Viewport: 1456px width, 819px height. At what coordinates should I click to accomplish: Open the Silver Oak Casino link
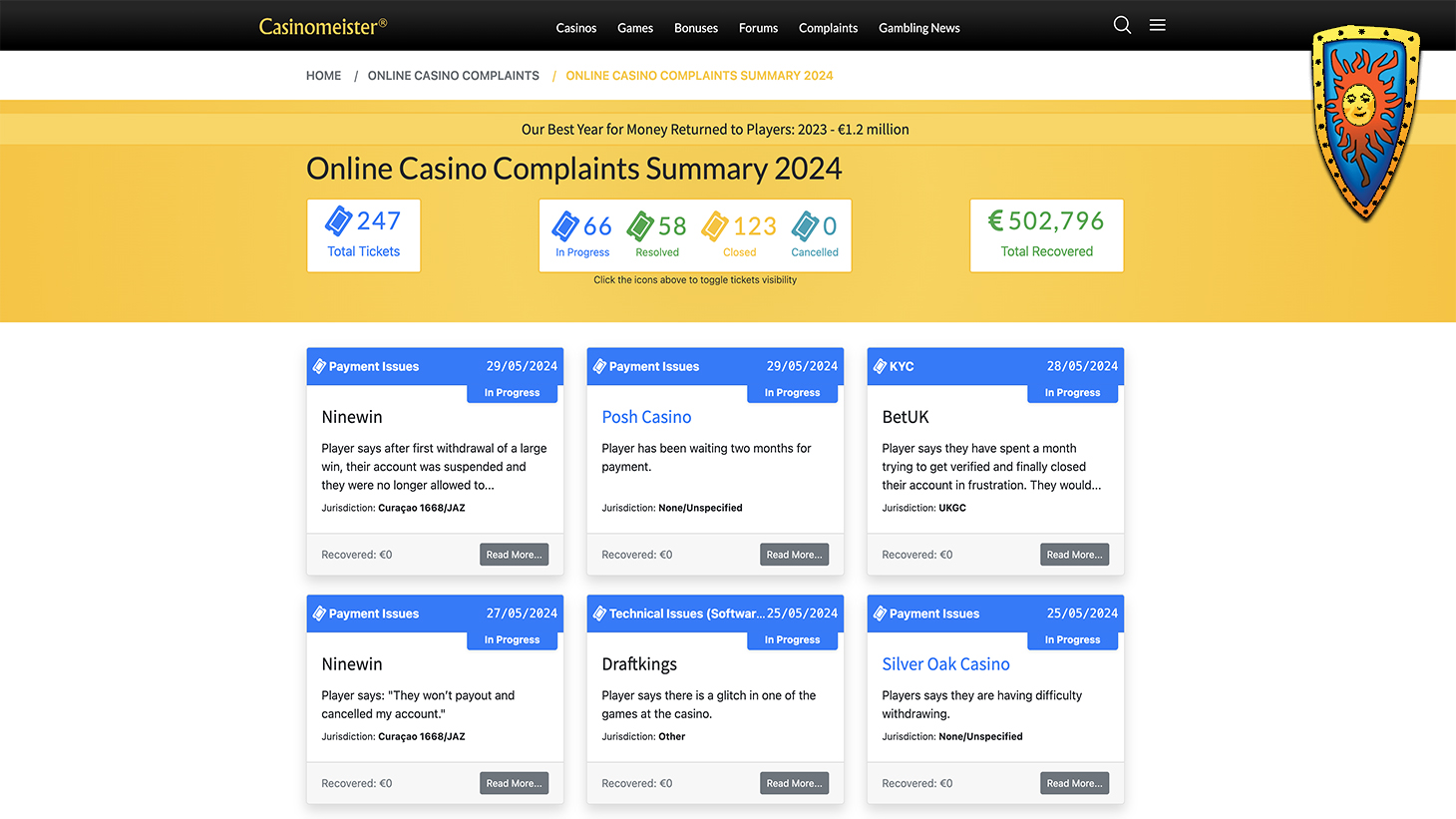click(945, 664)
